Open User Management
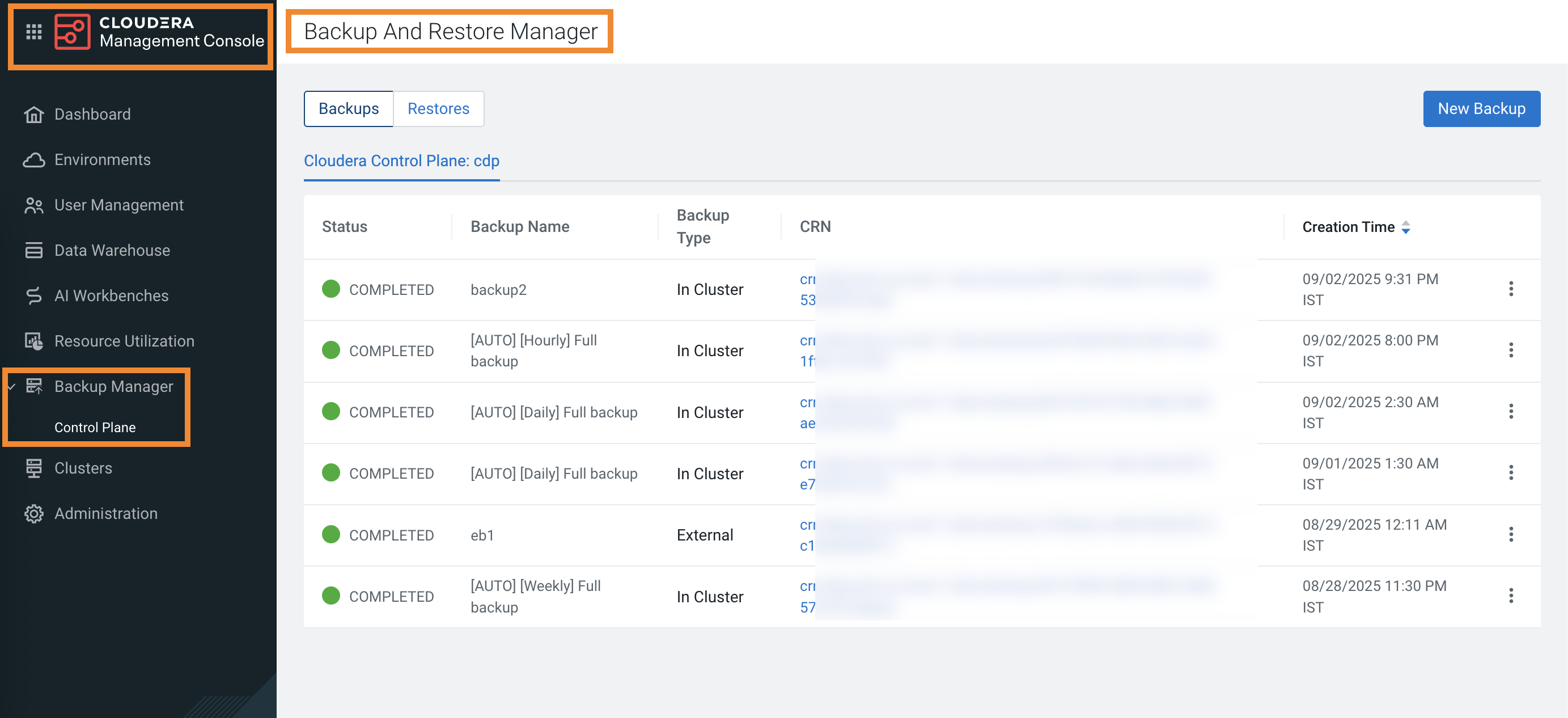 tap(118, 205)
